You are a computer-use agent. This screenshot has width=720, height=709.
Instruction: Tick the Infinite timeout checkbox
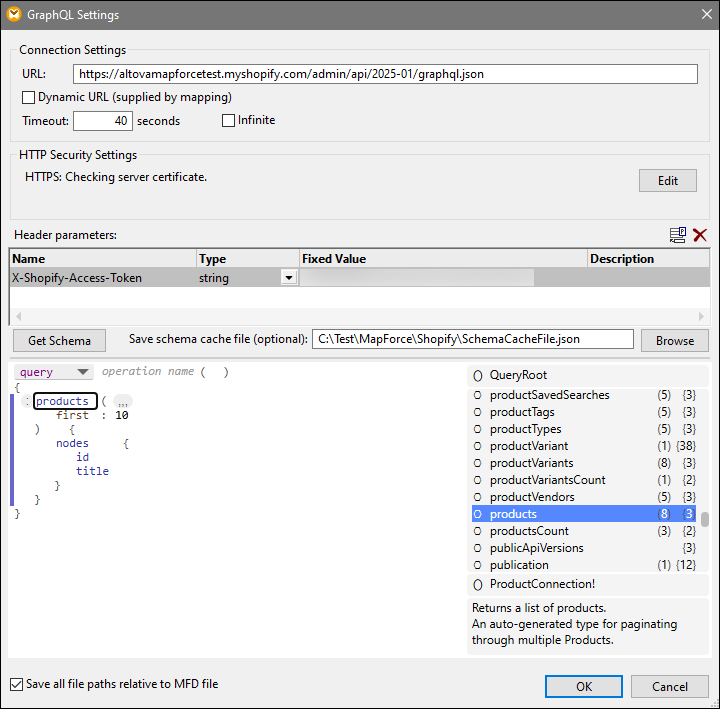[x=228, y=121]
